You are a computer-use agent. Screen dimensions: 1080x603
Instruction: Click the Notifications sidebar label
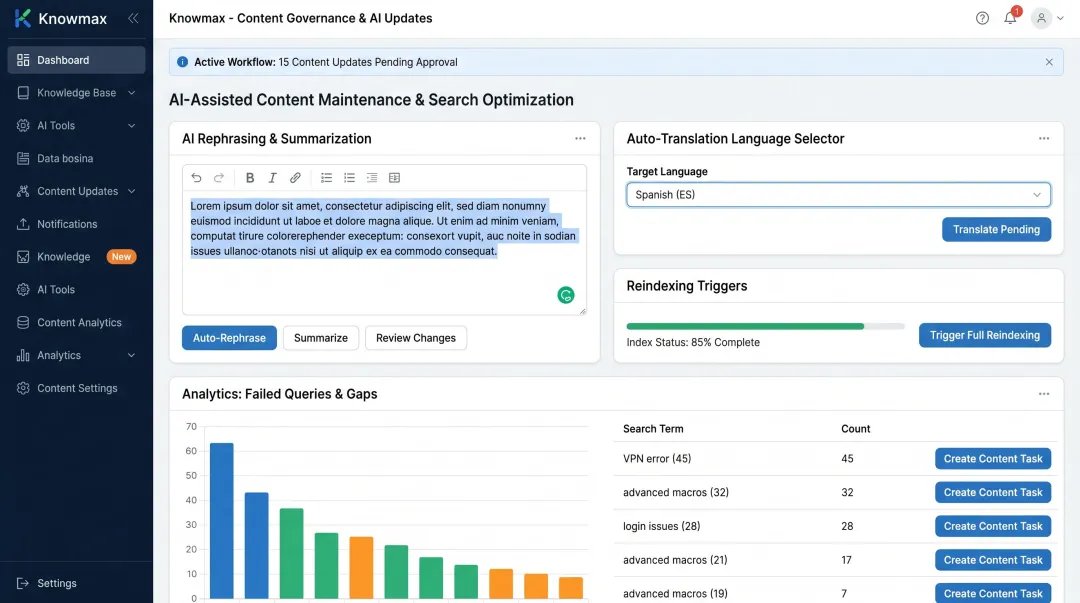point(67,224)
